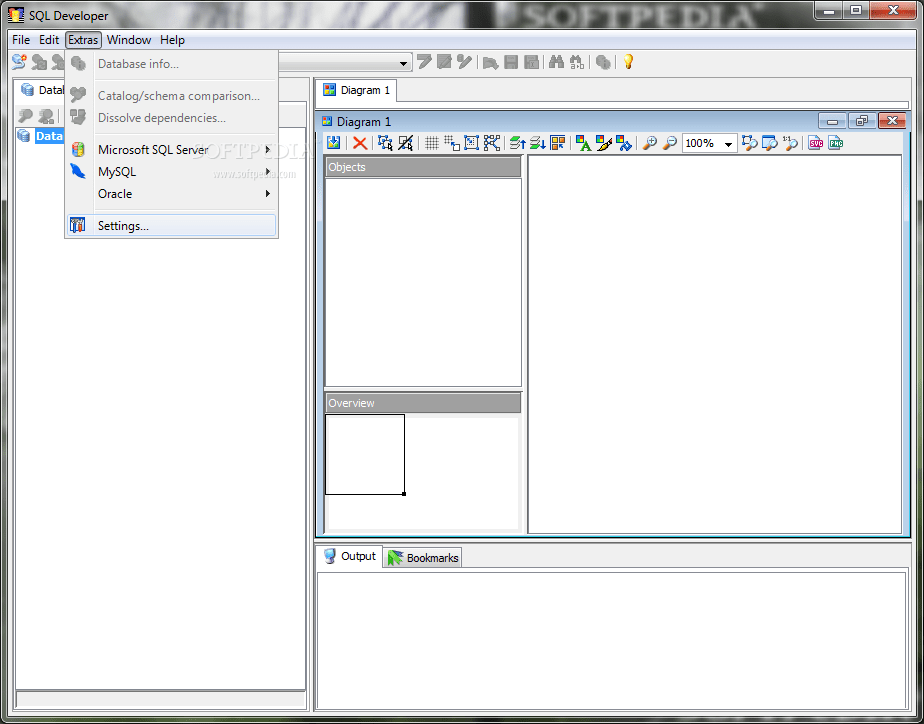Click the 1:1 actual size zoom icon

[x=790, y=143]
